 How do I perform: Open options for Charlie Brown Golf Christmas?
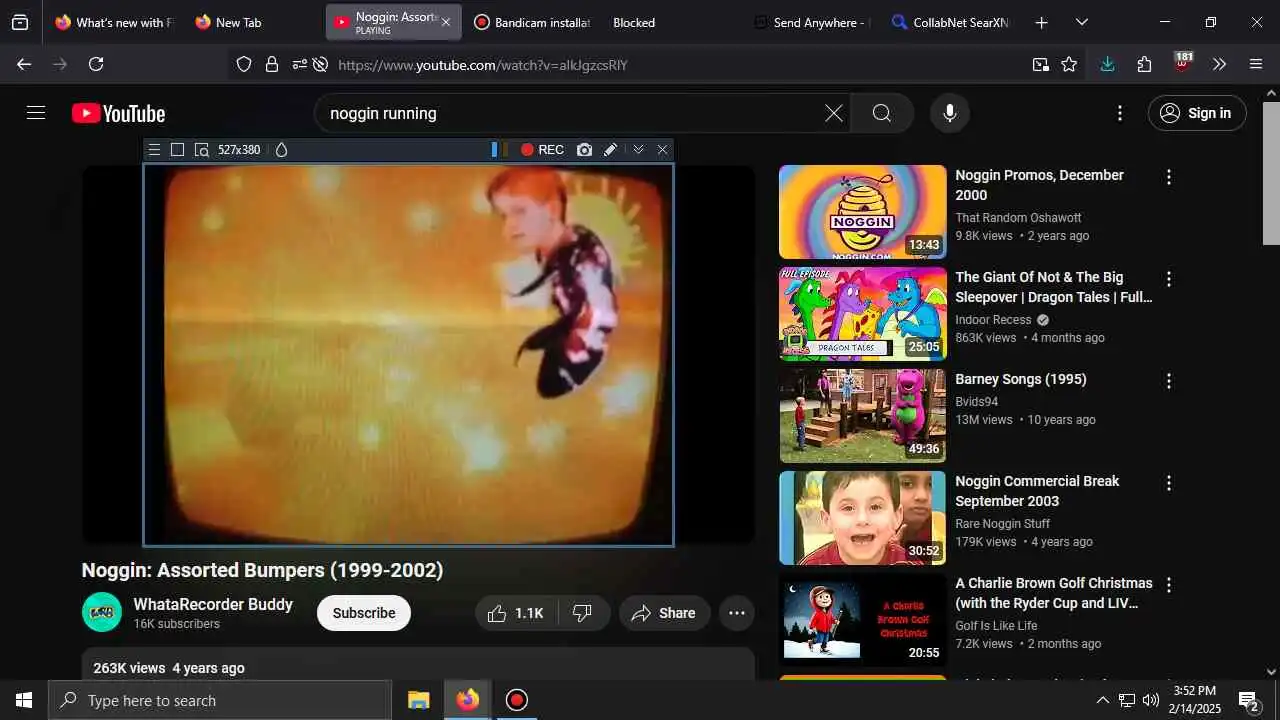(x=1168, y=585)
